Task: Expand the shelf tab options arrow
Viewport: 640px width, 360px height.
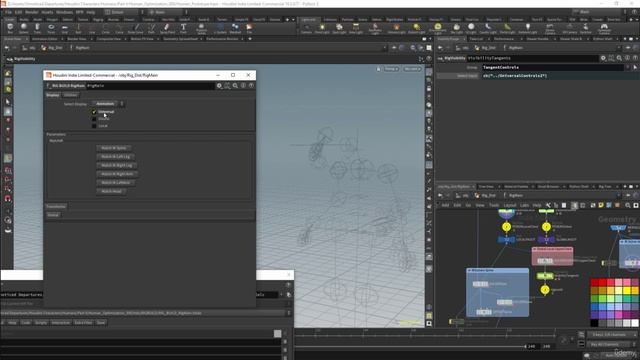Action: pyautogui.click(x=293, y=20)
